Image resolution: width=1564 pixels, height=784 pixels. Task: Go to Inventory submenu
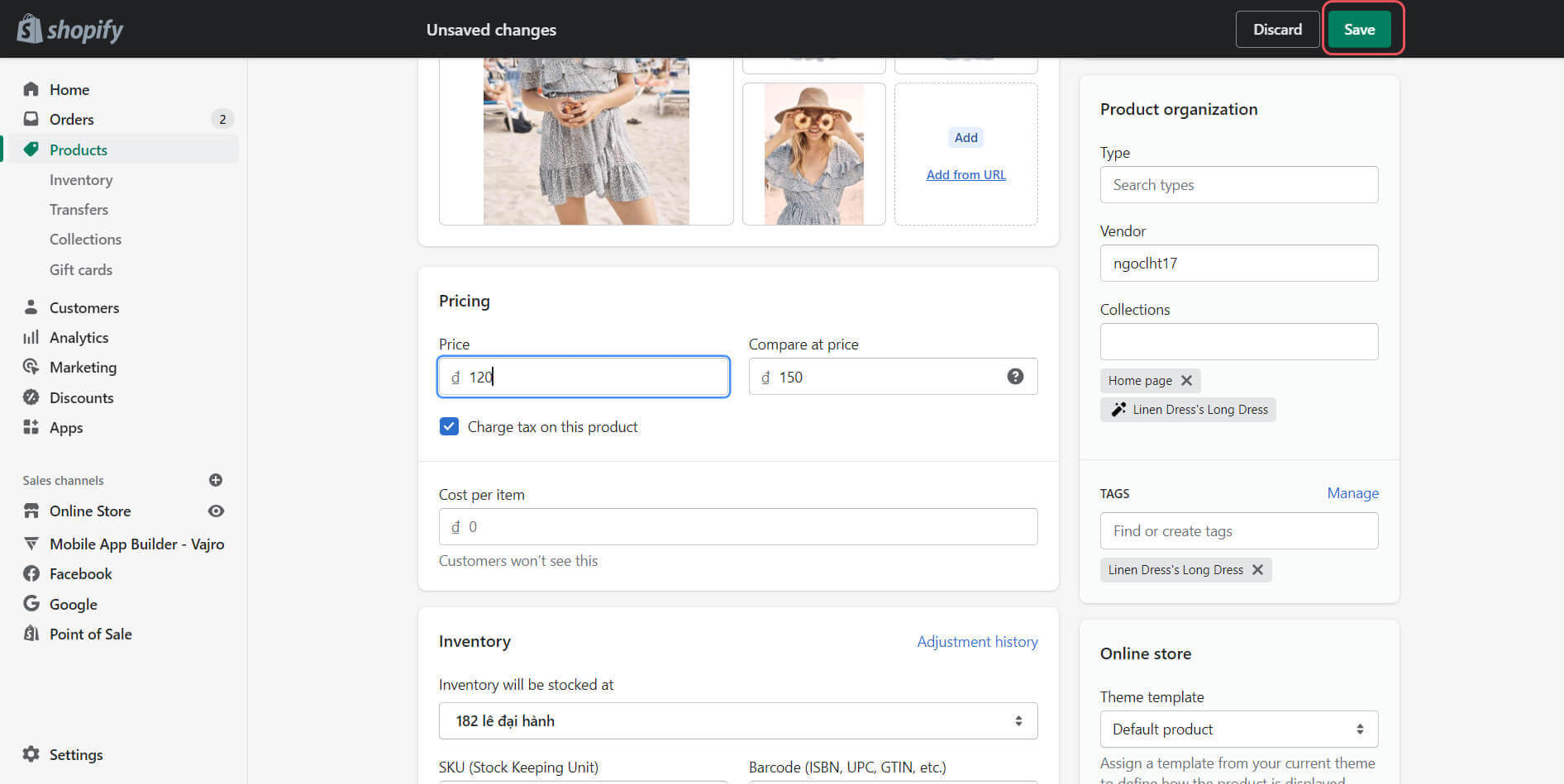tap(81, 179)
